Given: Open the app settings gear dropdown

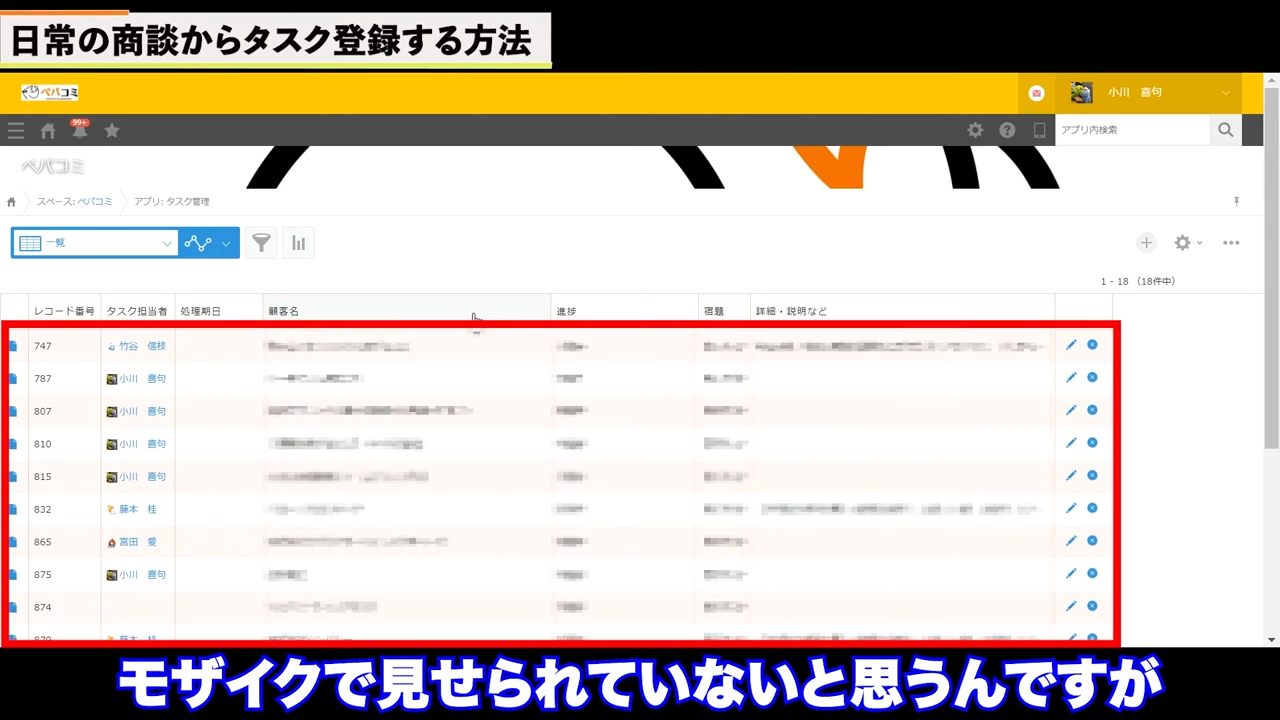Looking at the screenshot, I should (1187, 243).
